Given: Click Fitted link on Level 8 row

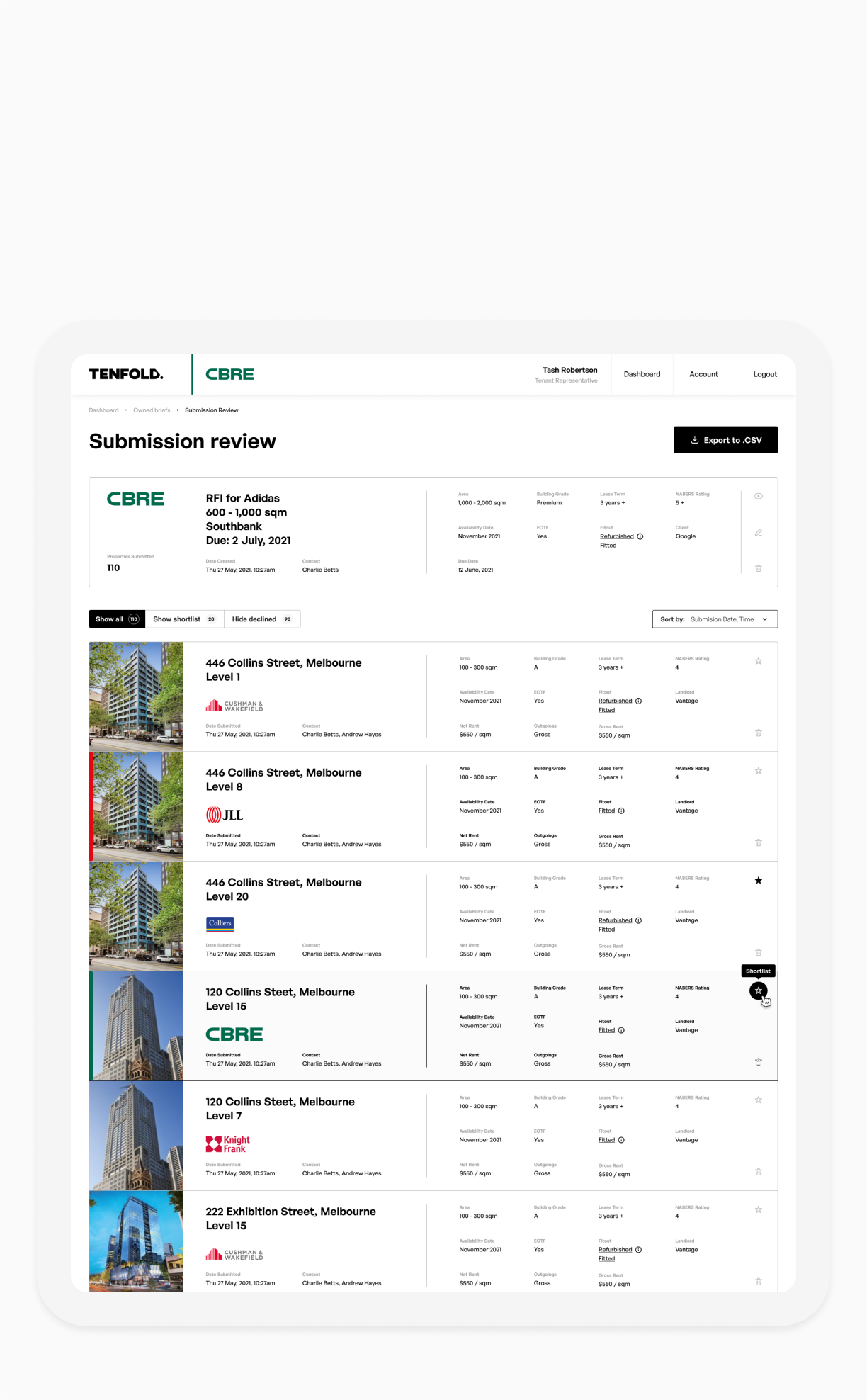Looking at the screenshot, I should point(606,811).
